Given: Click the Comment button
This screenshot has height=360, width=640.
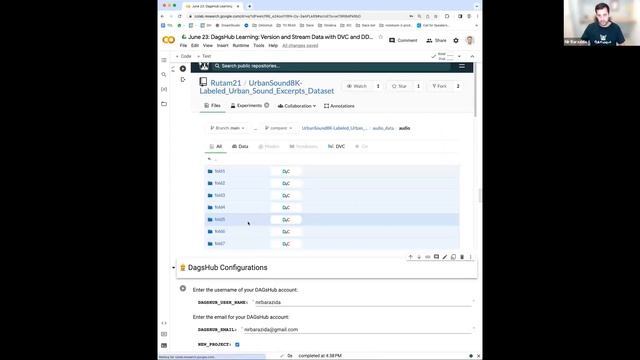Looking at the screenshot, I should 403,40.
